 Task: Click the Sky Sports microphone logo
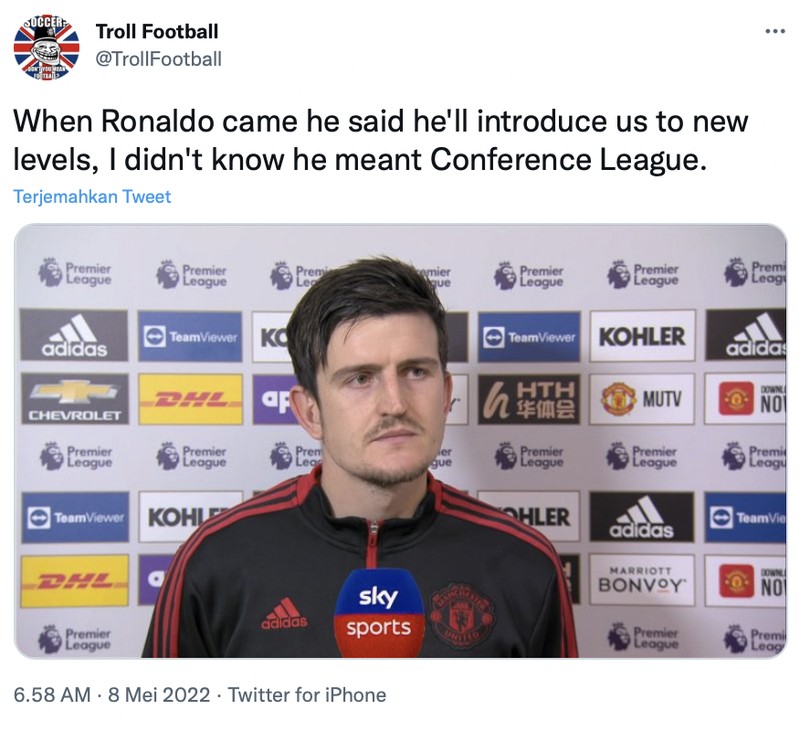pyautogui.click(x=379, y=612)
